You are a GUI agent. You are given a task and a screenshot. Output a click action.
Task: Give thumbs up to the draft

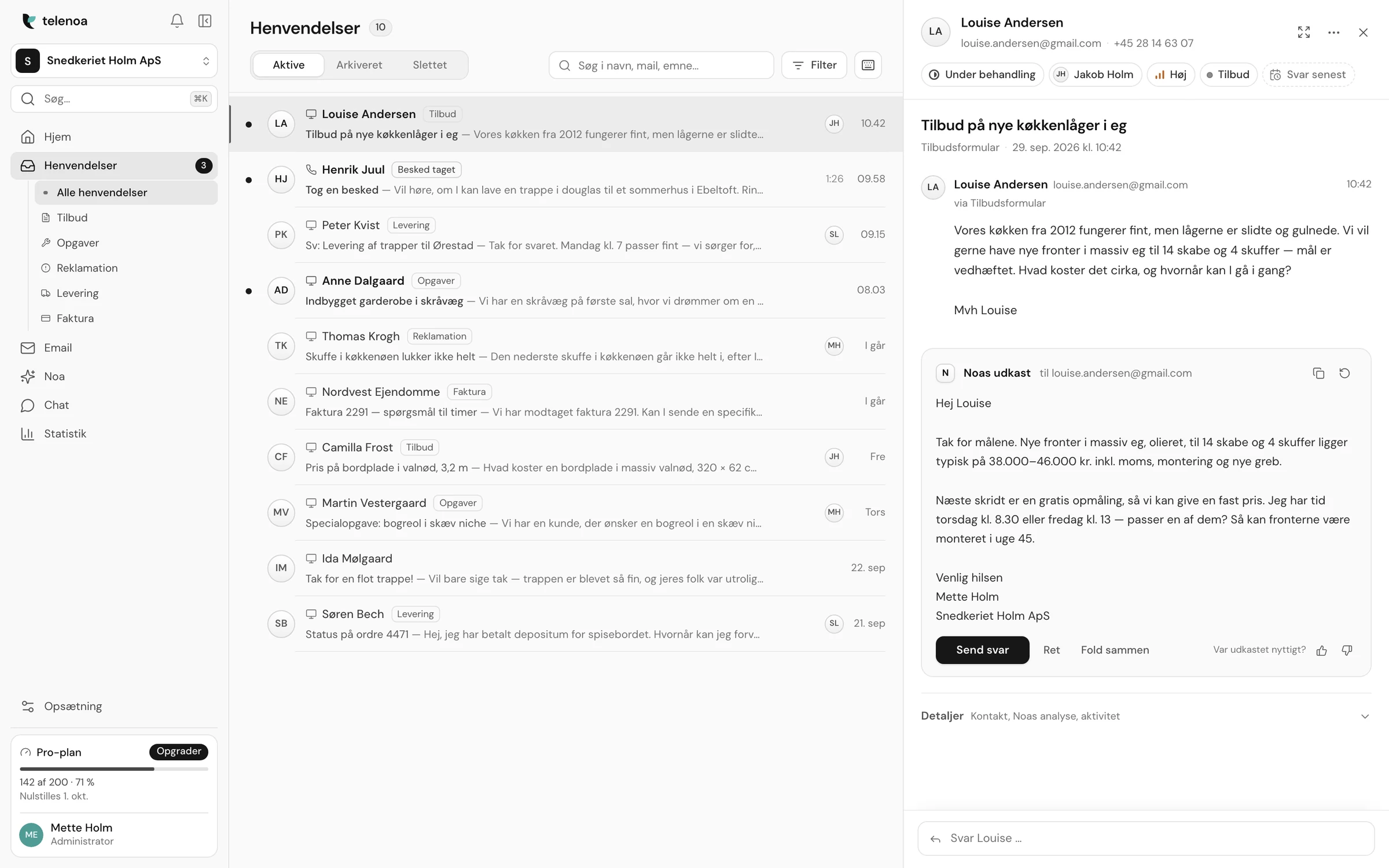[x=1321, y=650]
